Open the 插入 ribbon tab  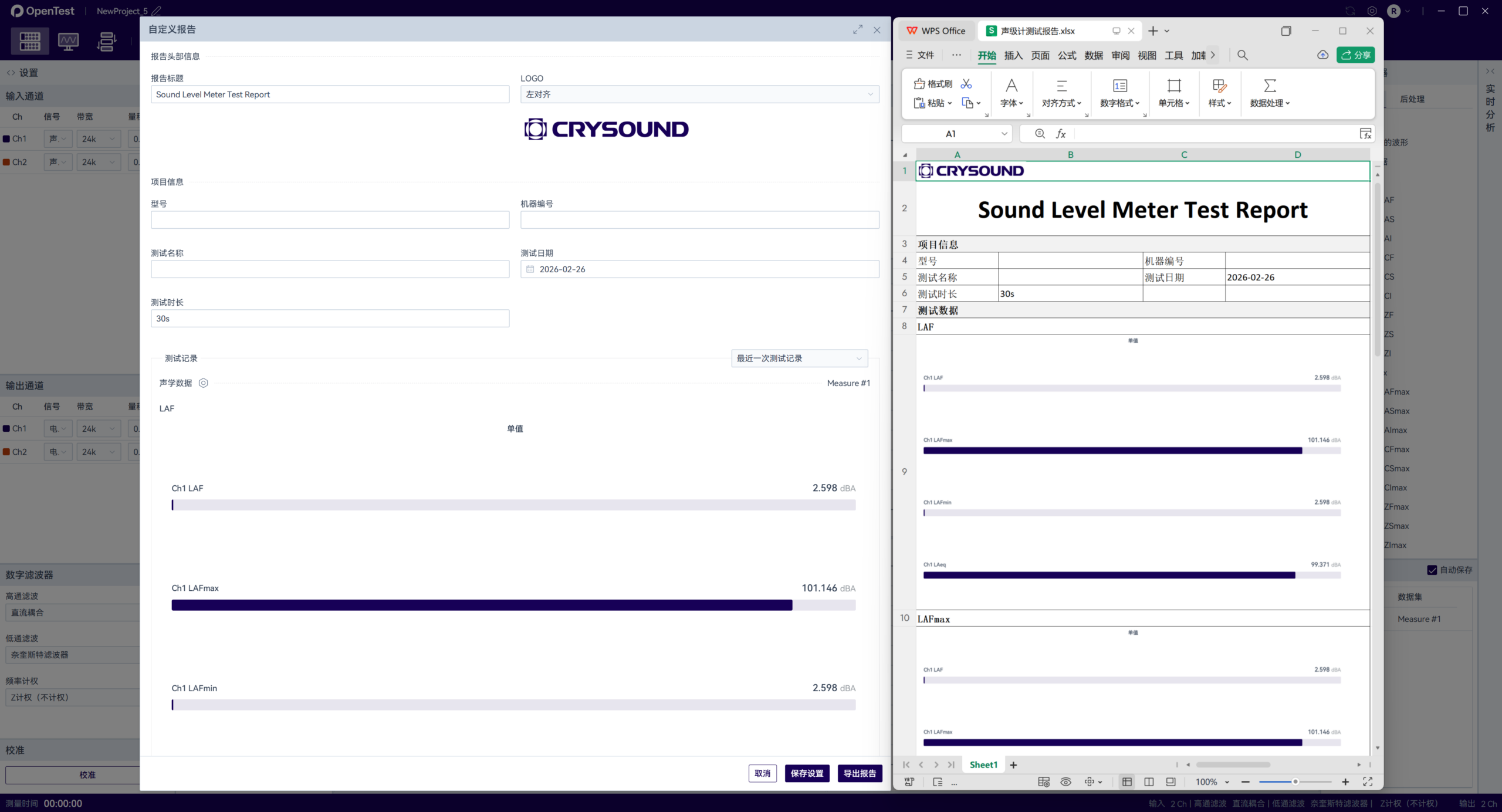pyautogui.click(x=1013, y=55)
